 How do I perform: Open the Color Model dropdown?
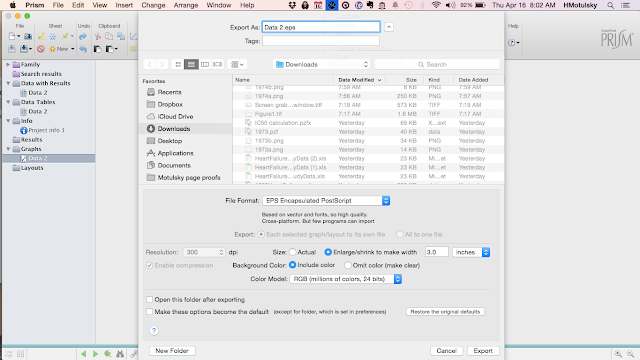pos(346,279)
